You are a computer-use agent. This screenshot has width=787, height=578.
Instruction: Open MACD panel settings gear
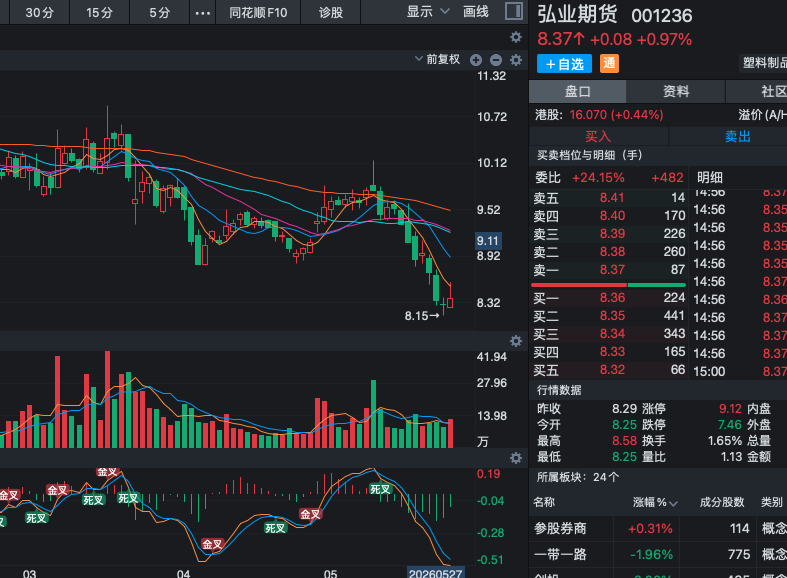point(515,458)
